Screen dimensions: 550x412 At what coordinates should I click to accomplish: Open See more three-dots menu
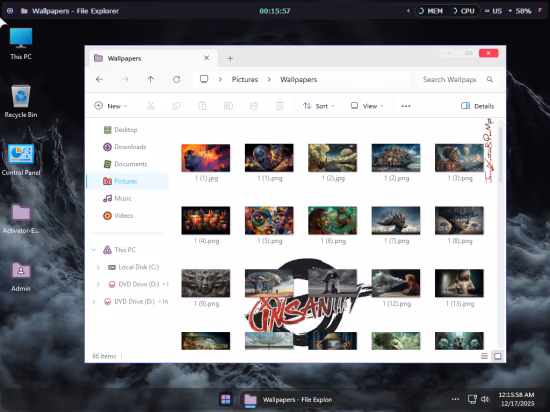coord(406,106)
